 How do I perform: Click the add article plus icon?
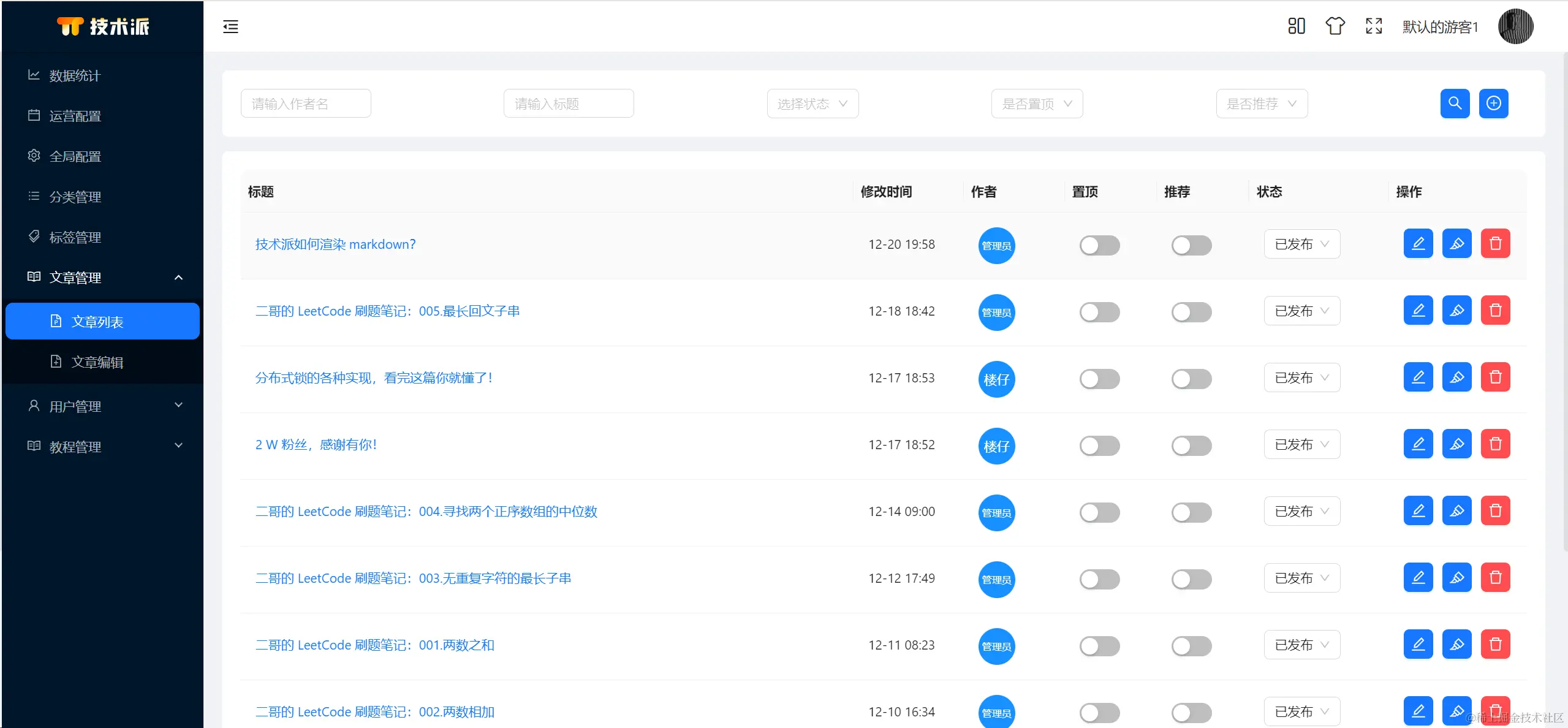1493,103
